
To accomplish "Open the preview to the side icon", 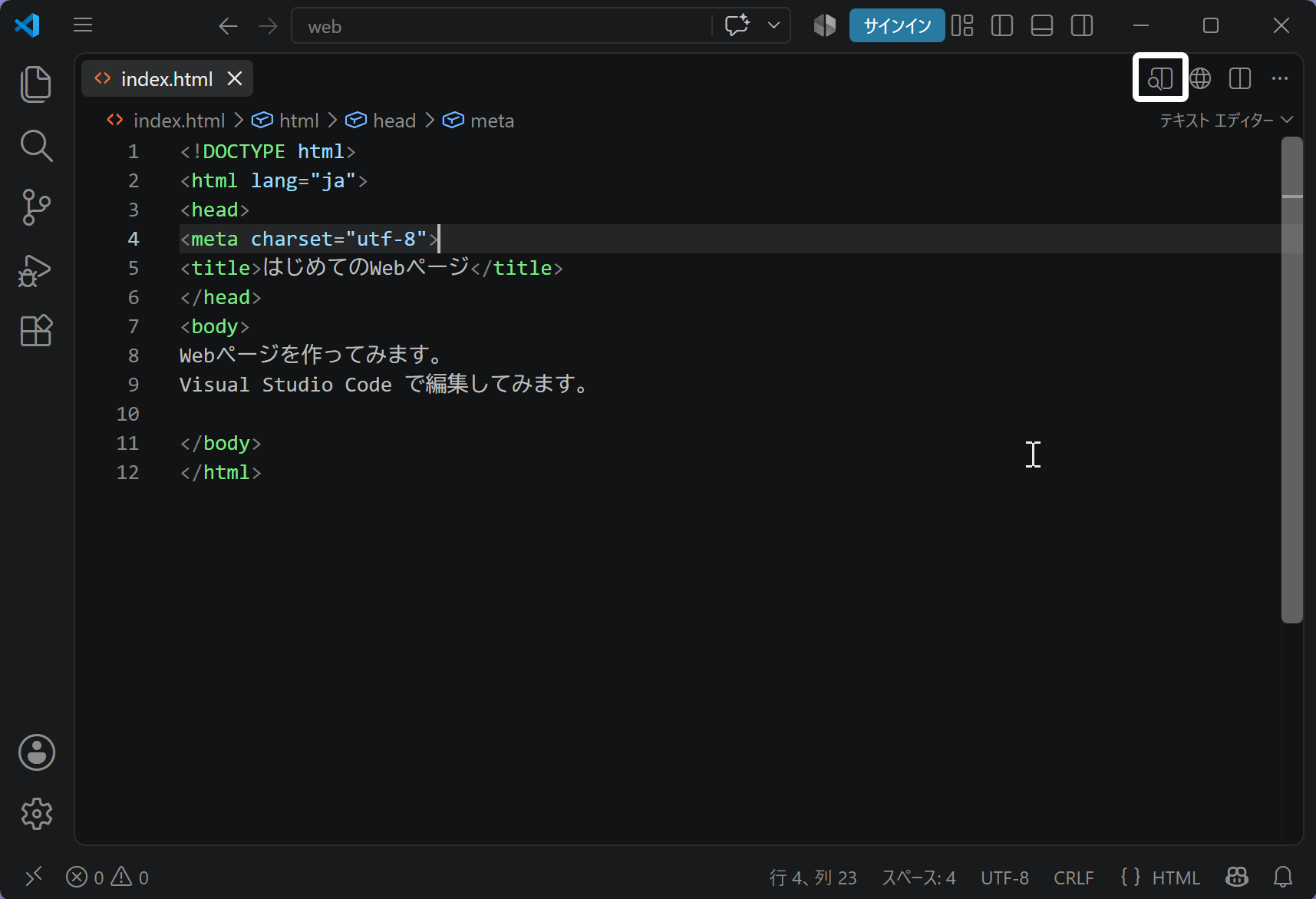I will (1160, 78).
